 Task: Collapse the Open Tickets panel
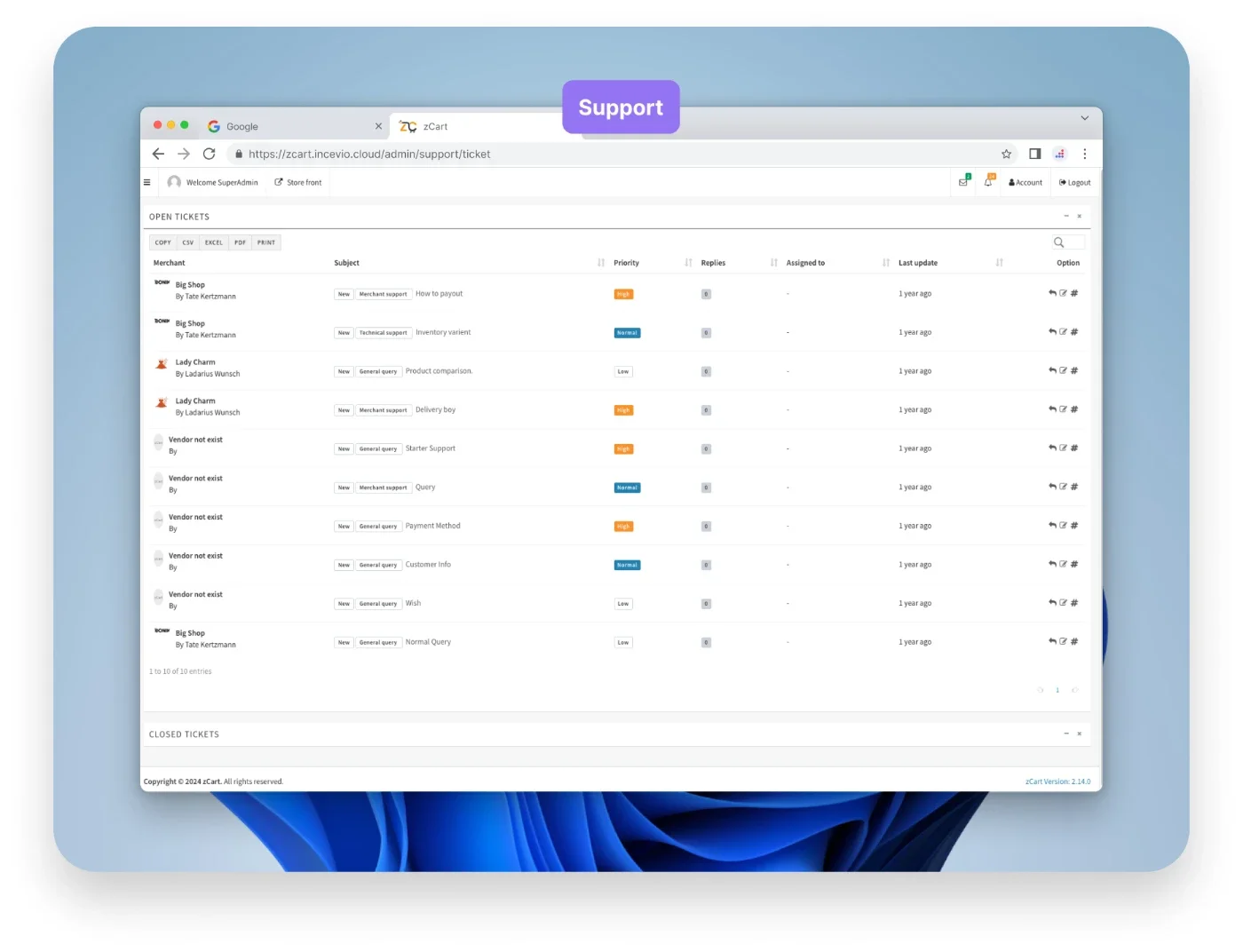pos(1066,216)
